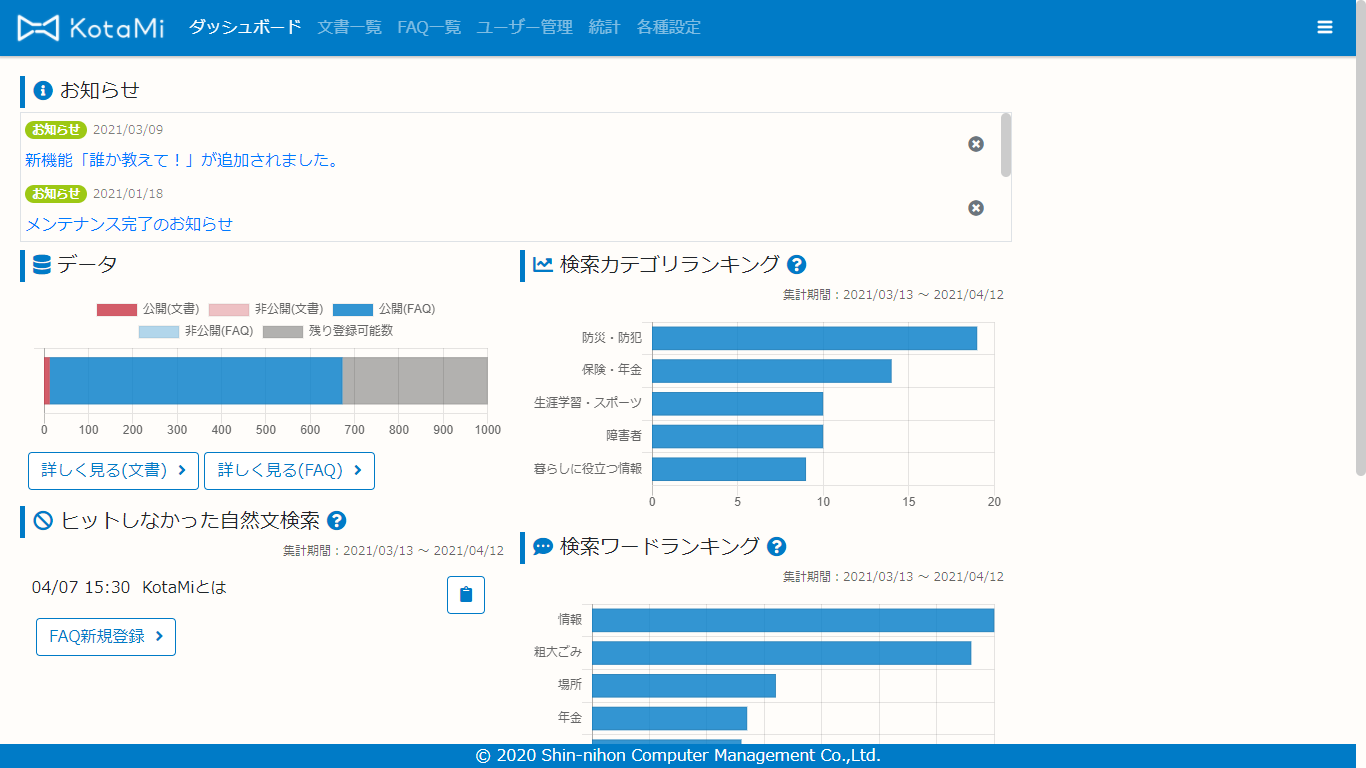Toggle 公開(文書) legend in data chart
1366x768 pixels.
point(147,310)
